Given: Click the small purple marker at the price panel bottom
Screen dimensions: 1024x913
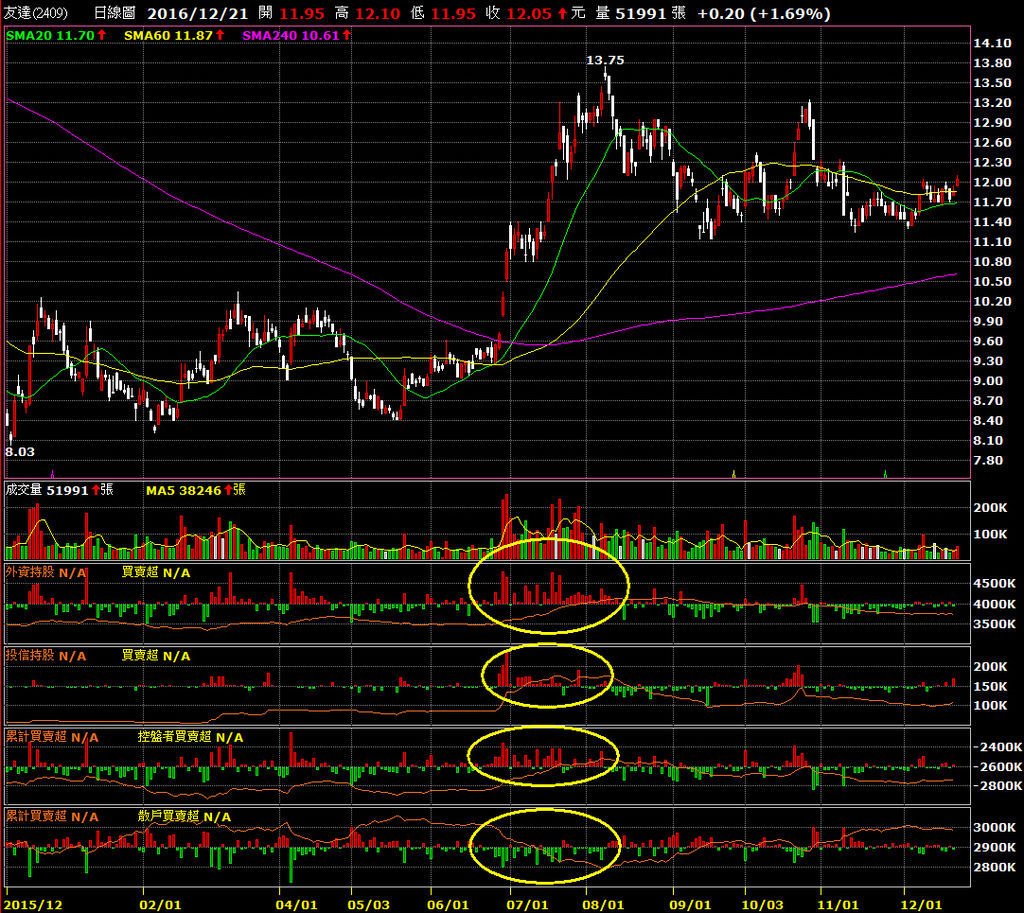Looking at the screenshot, I should [53, 473].
